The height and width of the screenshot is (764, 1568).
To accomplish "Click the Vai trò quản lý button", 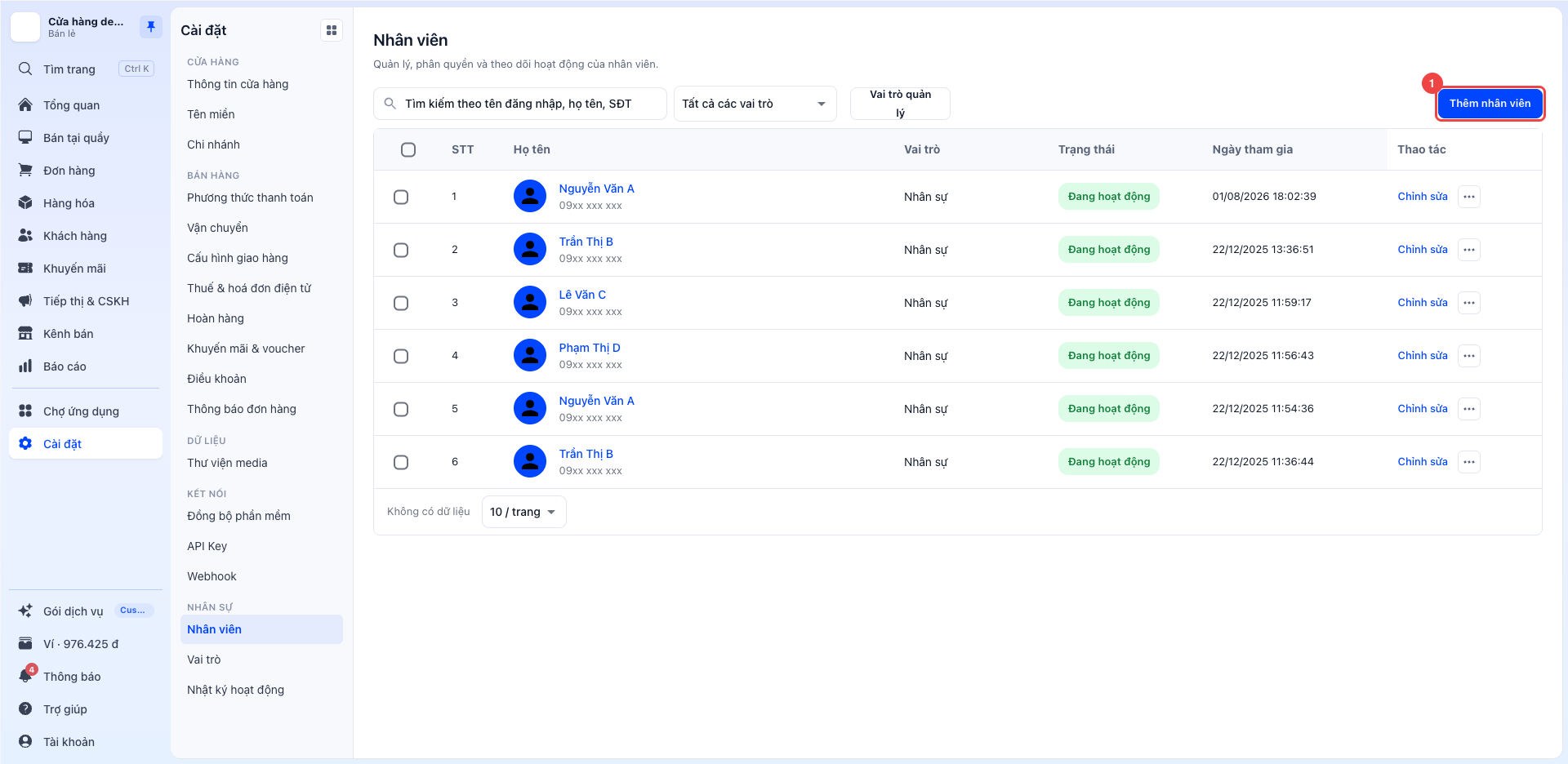I will [900, 104].
